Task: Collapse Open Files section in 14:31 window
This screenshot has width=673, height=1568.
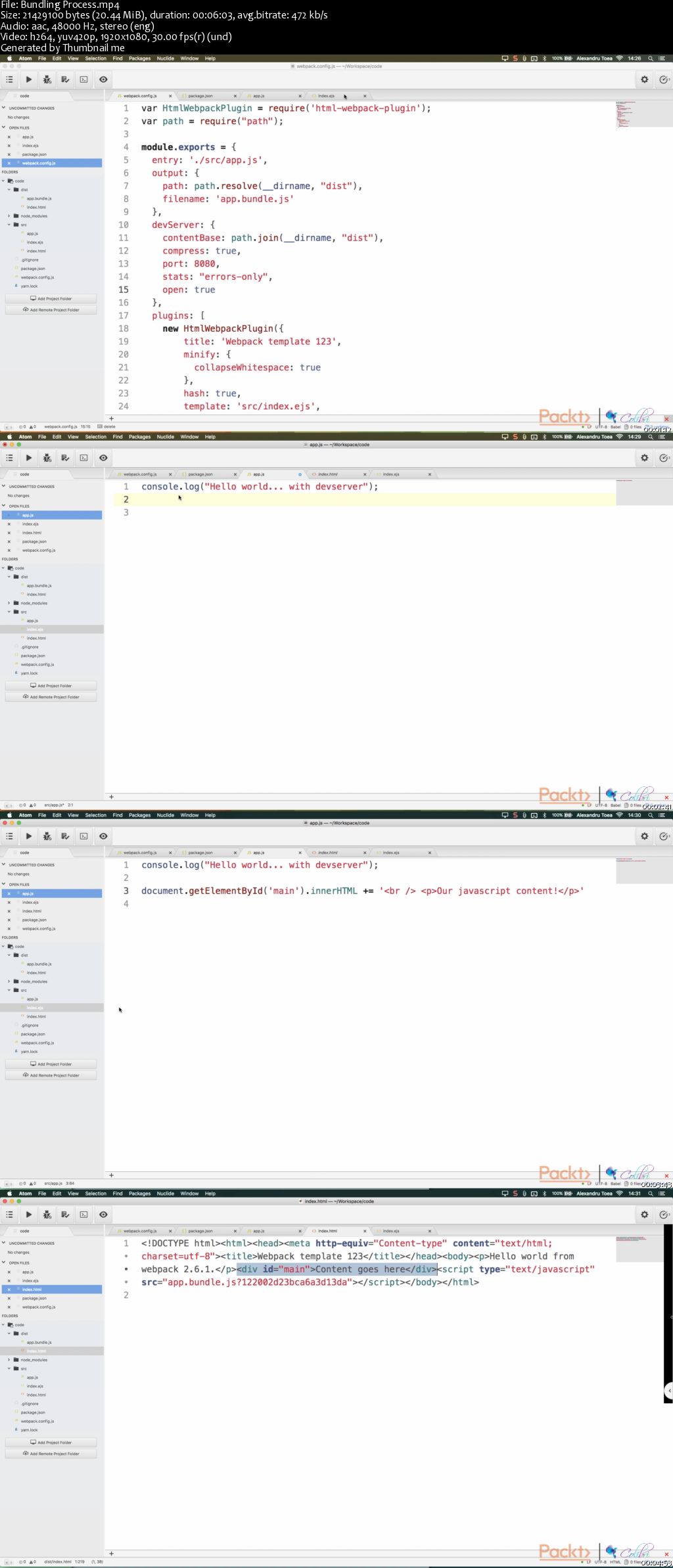Action: click(x=4, y=1263)
